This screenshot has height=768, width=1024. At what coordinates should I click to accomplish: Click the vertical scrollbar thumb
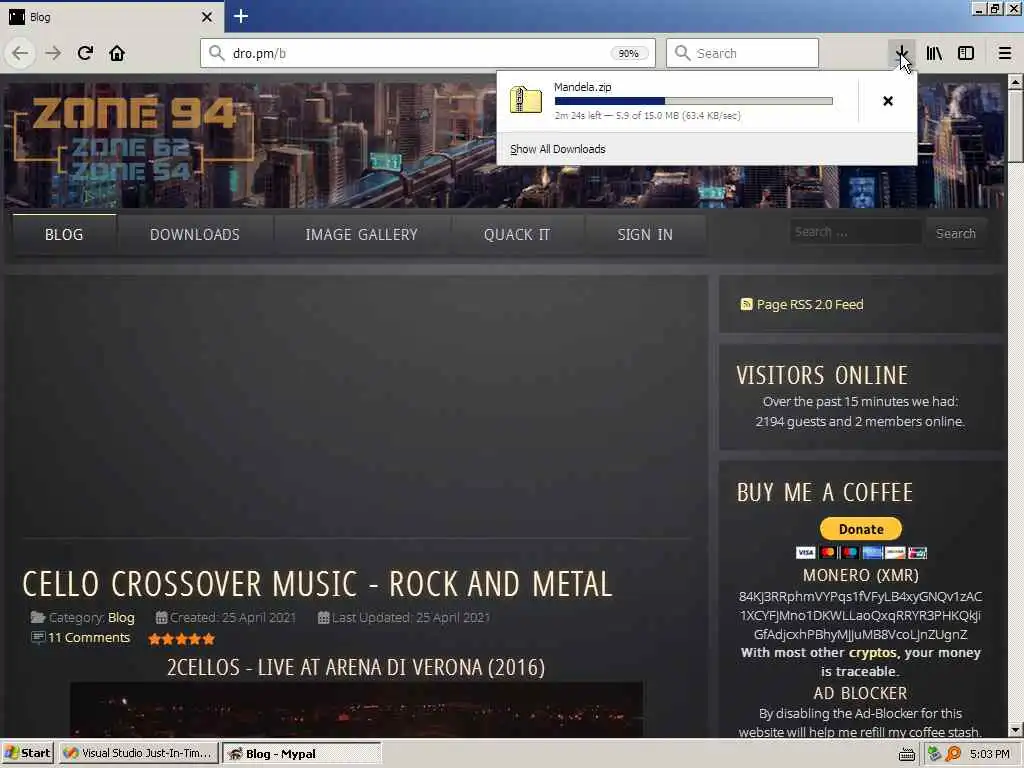pyautogui.click(x=1015, y=125)
